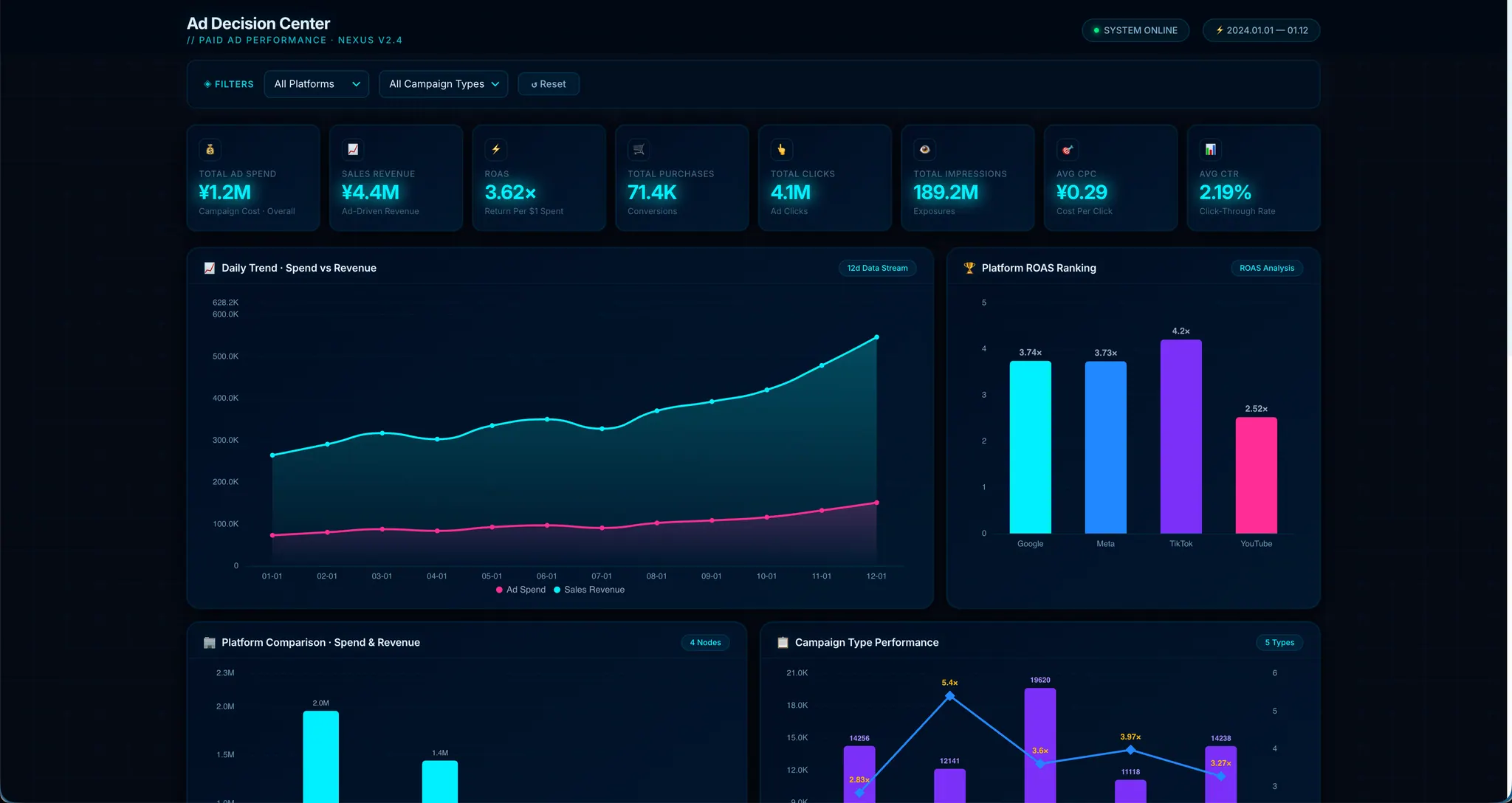Click the 5 Types badge
Screen dimensions: 1512x803
[1279, 643]
